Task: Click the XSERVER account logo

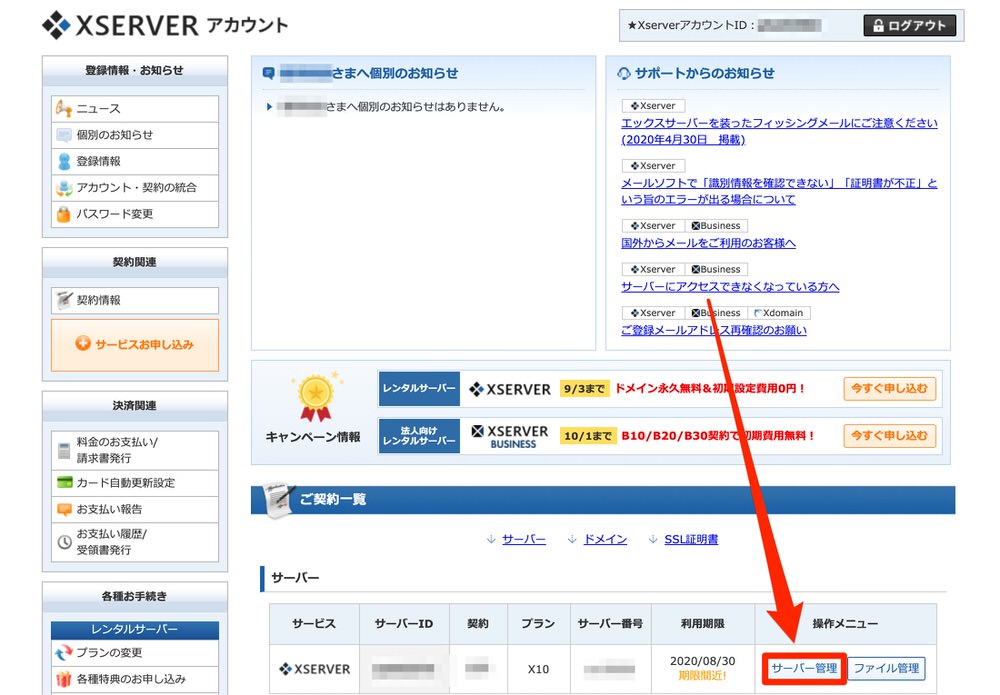Action: [165, 26]
